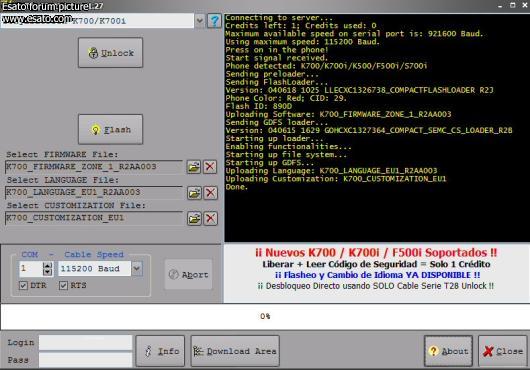Click the FIRMWARE file path field
Viewport: 530px width, 370px height.
click(x=94, y=167)
